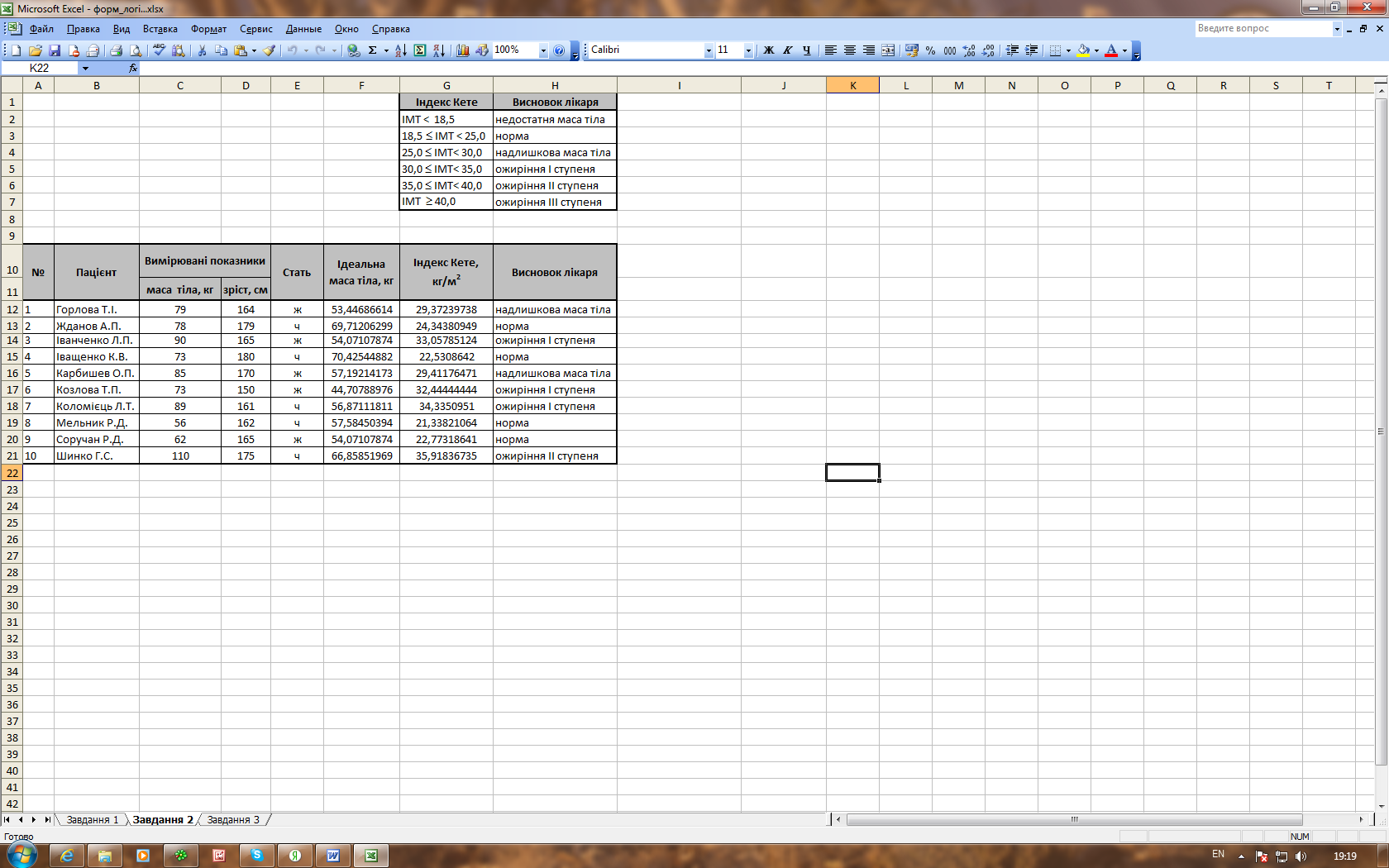The width and height of the screenshot is (1389, 868).
Task: Switch to sheet tab Завдання 1
Action: (x=93, y=820)
